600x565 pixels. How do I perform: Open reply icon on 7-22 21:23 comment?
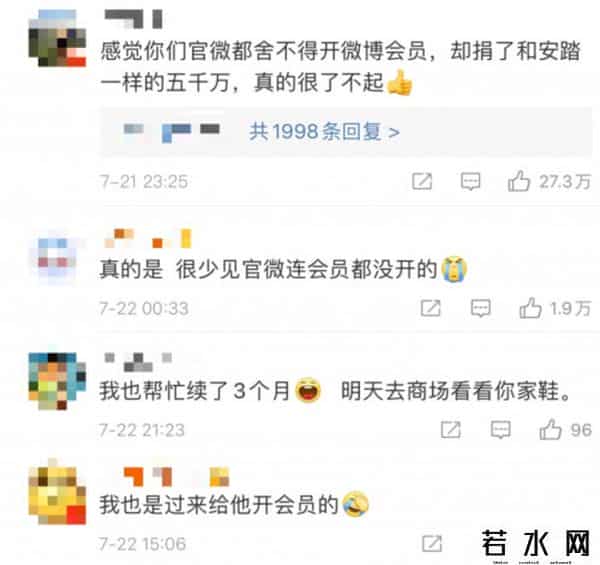click(x=501, y=430)
